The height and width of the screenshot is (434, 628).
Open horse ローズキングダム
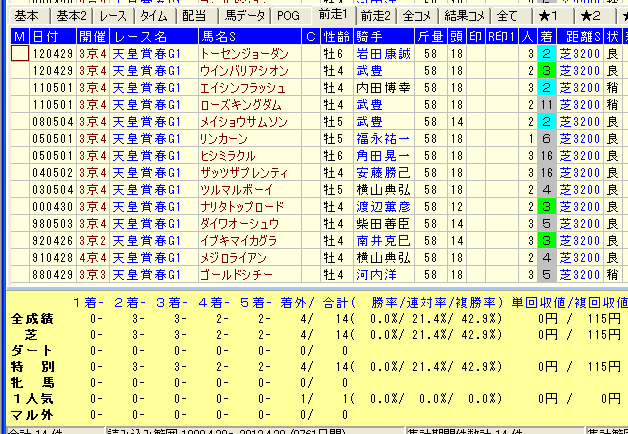coord(241,105)
